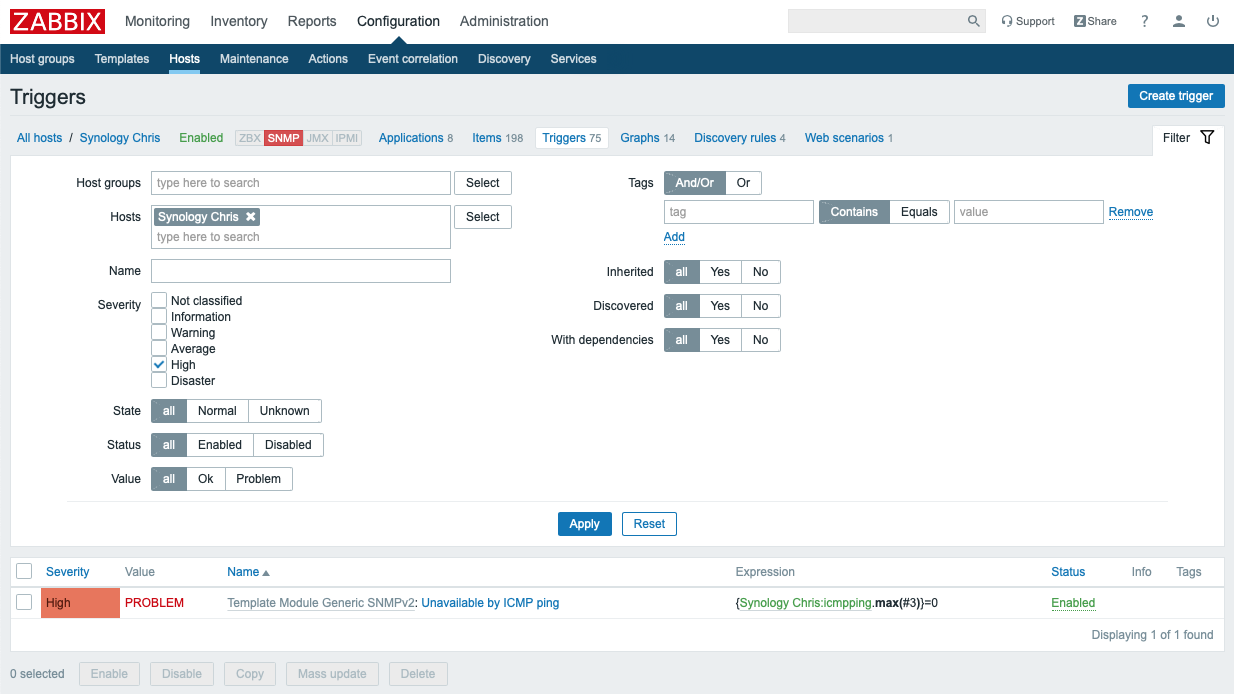Screen dimensions: 1234x694
Task: Select Or tags mode
Action: 744,183
